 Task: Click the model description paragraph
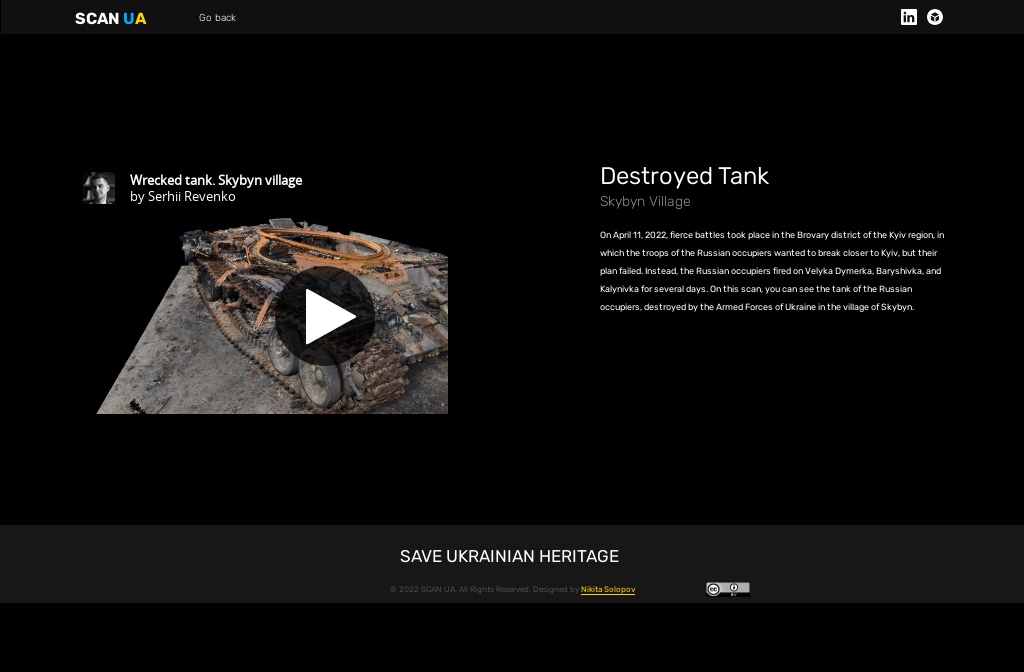pos(772,271)
